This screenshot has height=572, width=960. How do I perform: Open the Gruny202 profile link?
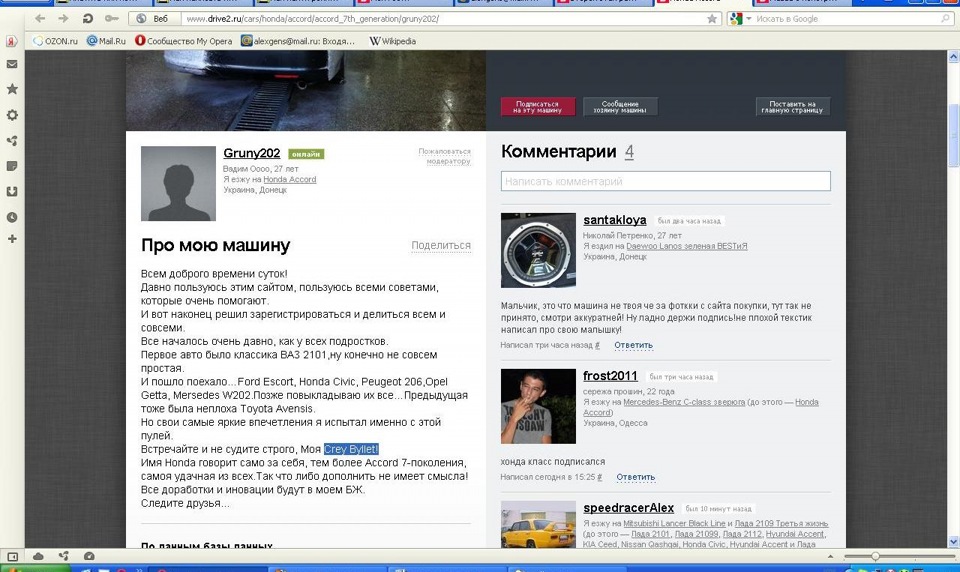pos(251,153)
